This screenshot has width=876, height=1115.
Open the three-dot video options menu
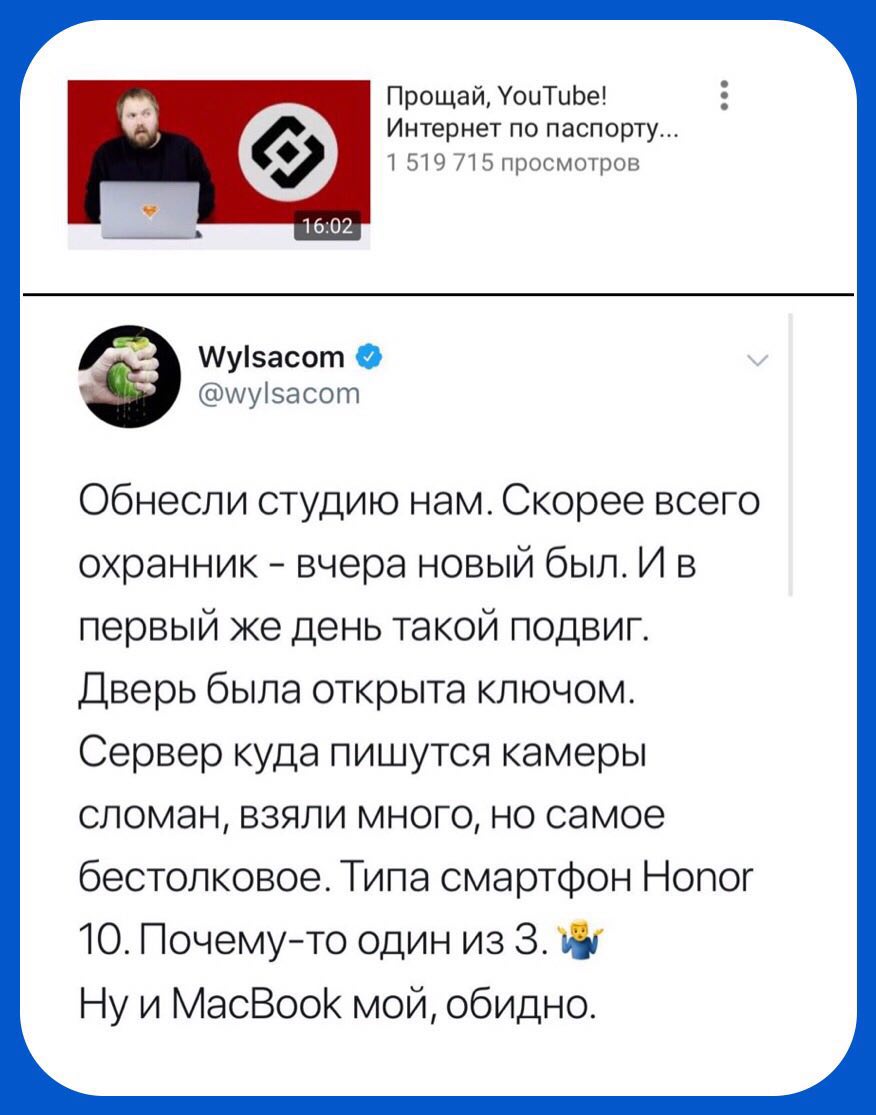point(724,95)
